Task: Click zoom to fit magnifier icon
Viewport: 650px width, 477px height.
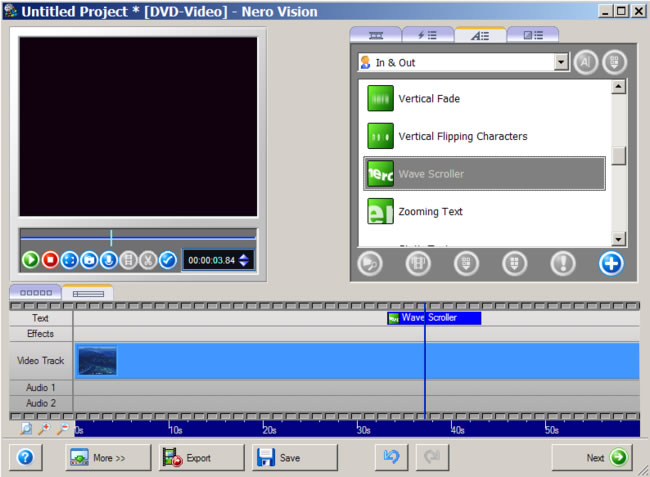Action: 26,429
